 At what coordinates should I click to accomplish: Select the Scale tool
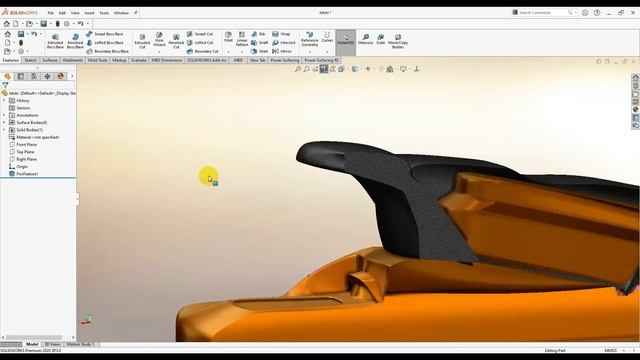tap(381, 39)
